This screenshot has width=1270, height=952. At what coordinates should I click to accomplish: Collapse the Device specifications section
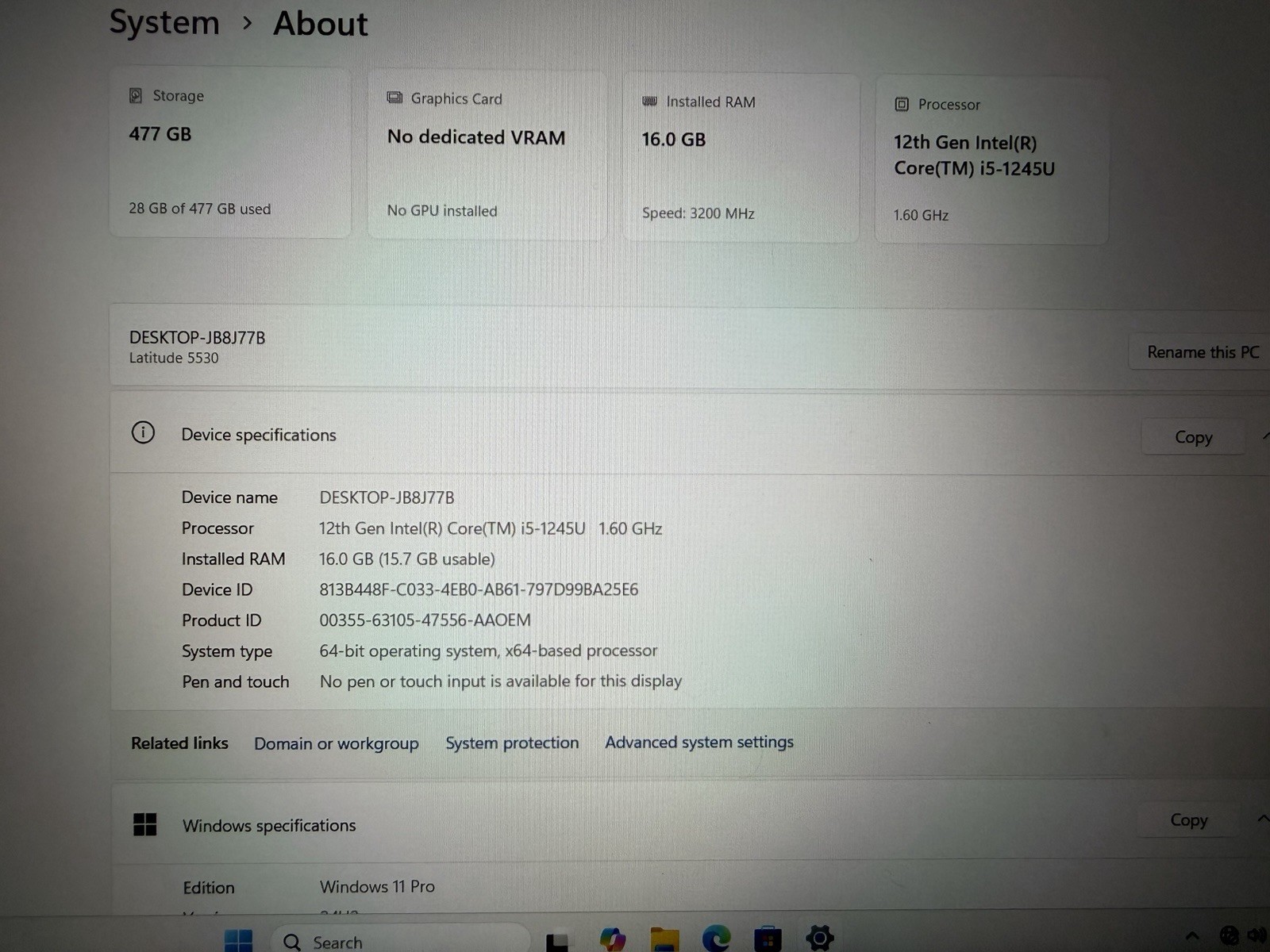(1265, 436)
